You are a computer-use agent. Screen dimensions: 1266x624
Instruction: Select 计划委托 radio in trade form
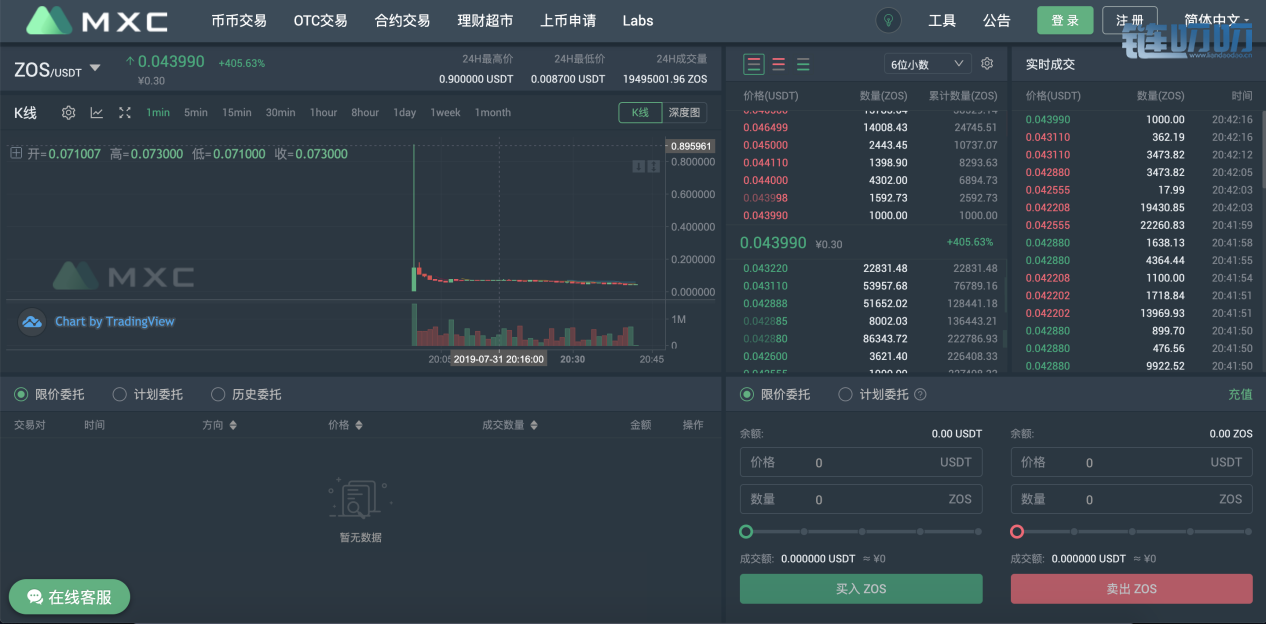(x=845, y=395)
